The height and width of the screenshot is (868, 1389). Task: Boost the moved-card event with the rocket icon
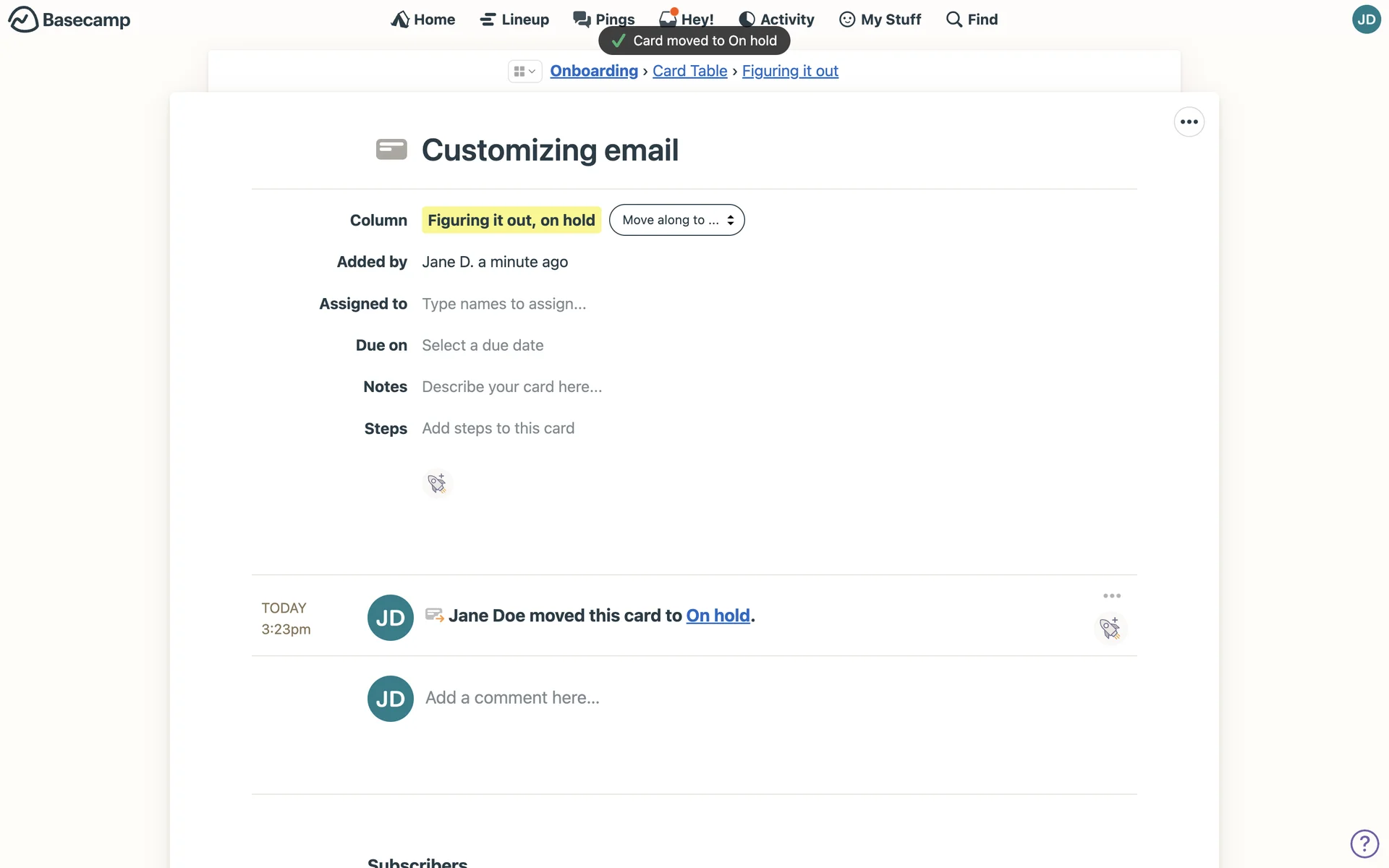(1110, 628)
